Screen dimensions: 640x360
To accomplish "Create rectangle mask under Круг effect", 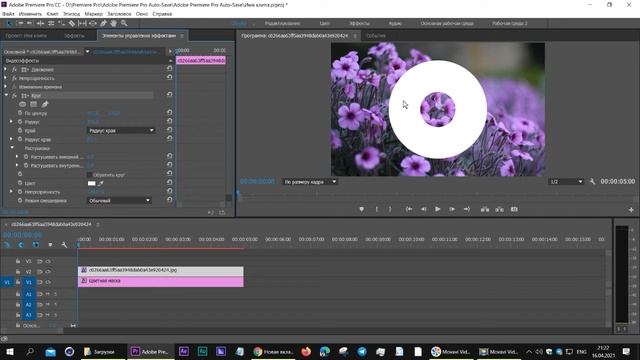I will tap(33, 104).
